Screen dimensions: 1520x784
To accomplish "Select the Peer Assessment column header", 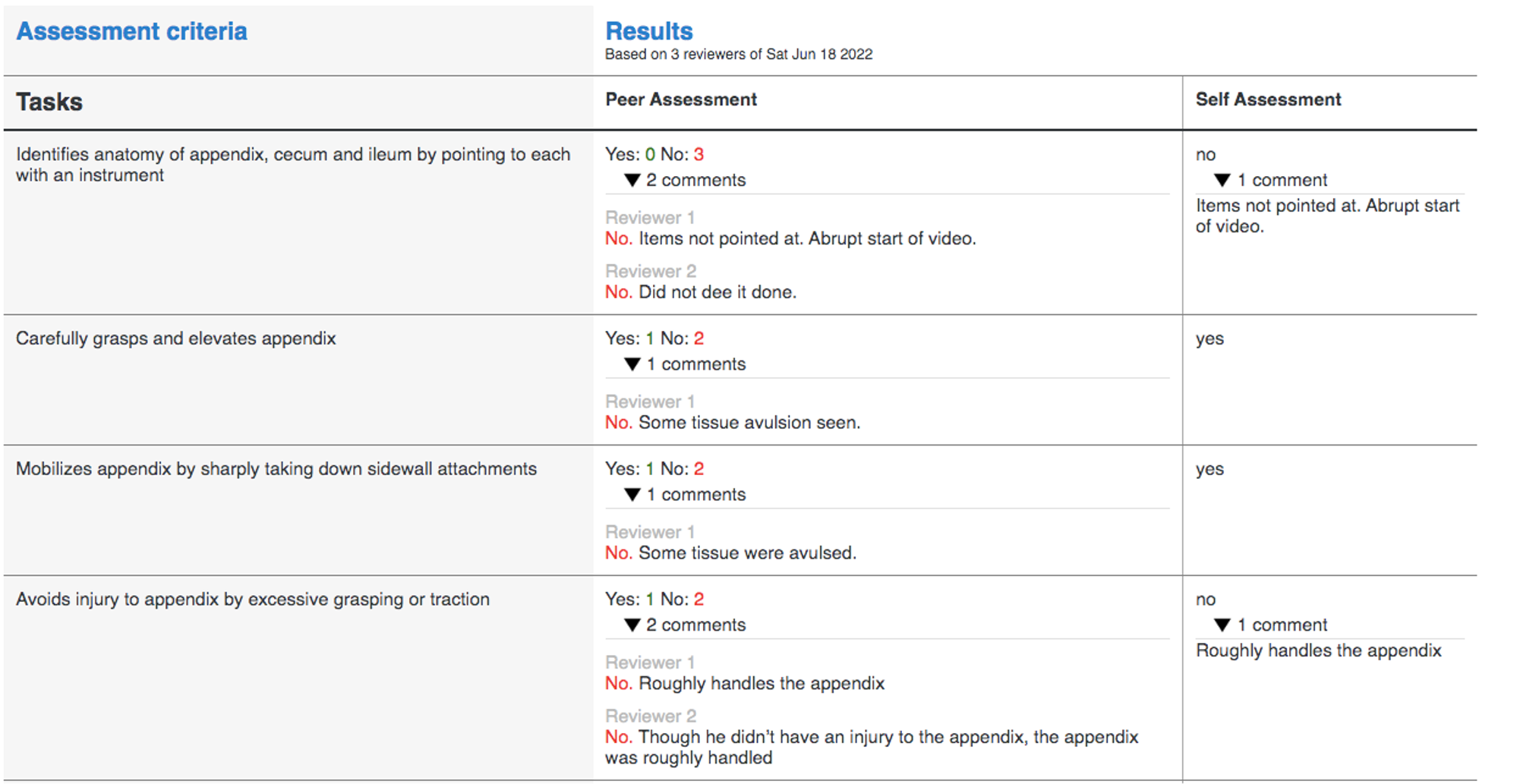I will point(680,99).
